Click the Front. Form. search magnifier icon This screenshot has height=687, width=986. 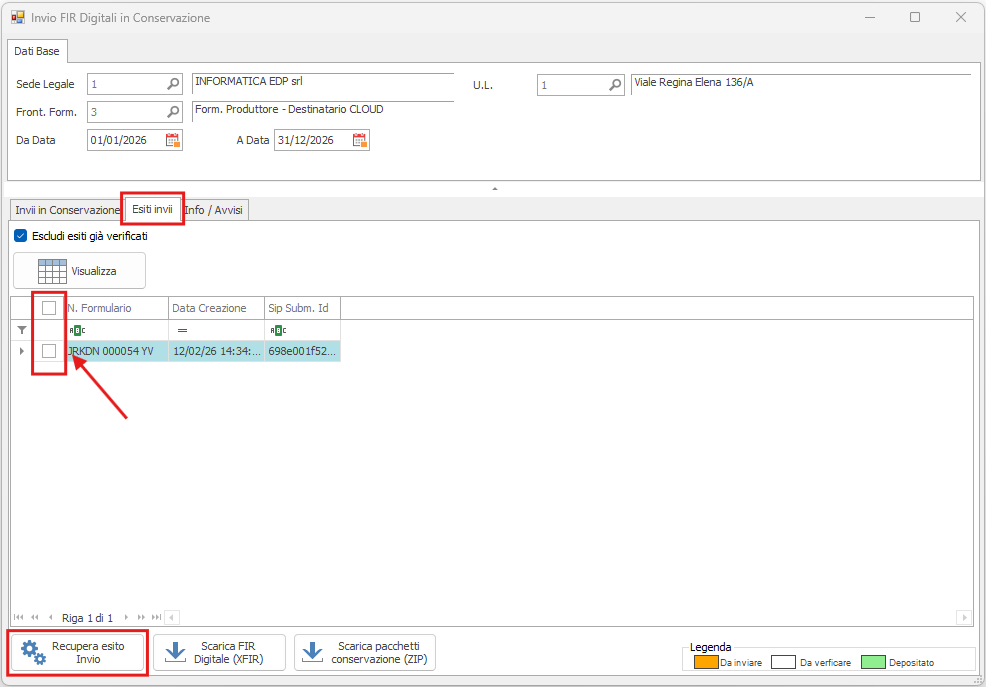173,112
